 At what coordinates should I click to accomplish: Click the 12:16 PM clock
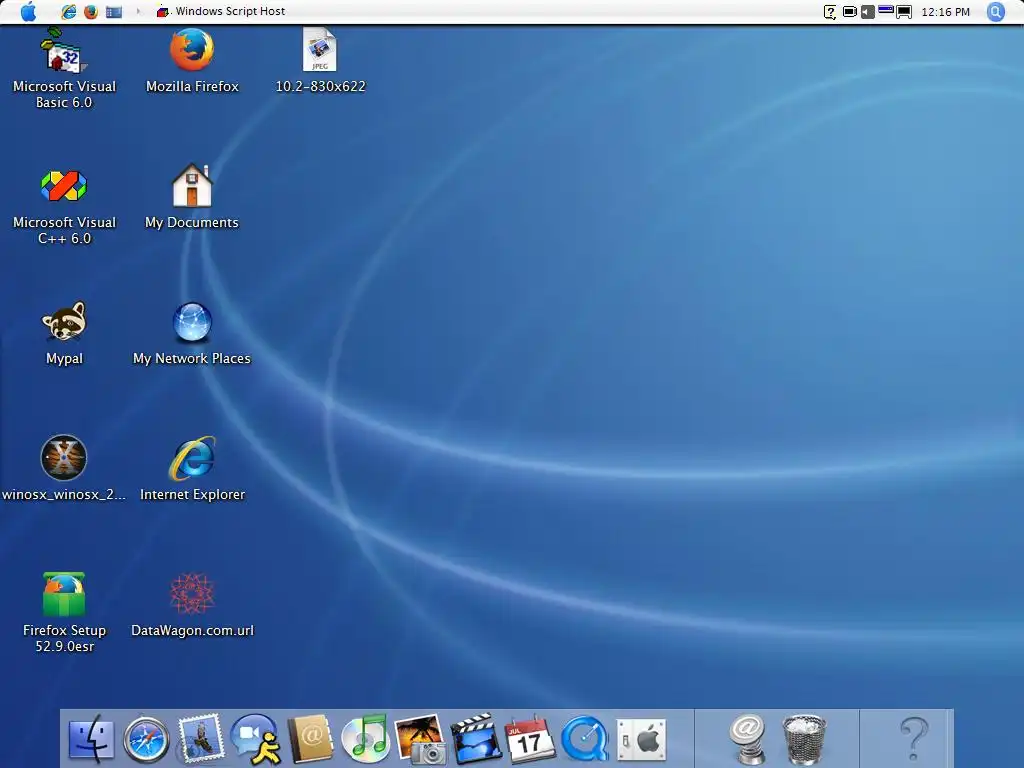(945, 12)
